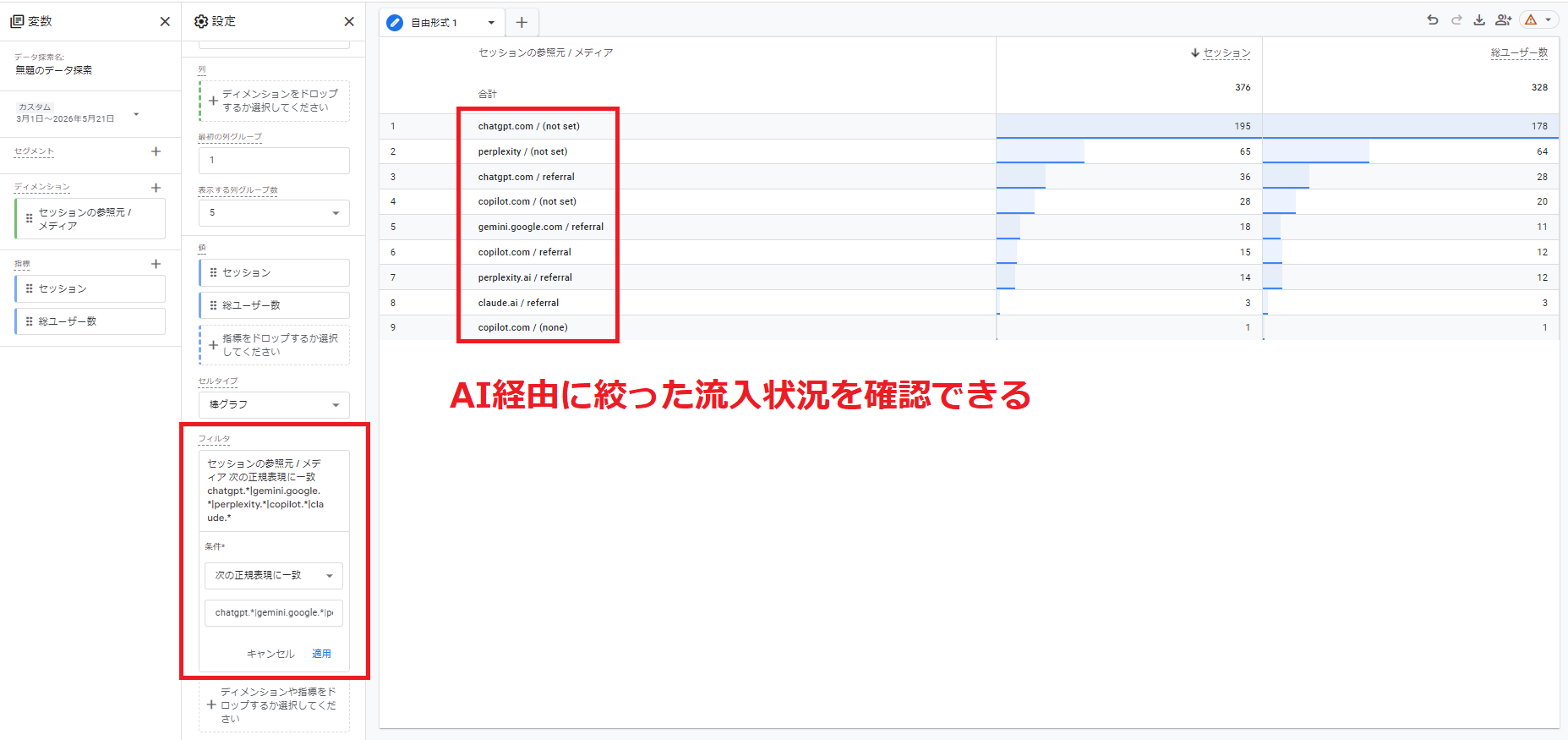Open the 自由形式 1 tab dropdown arrow
The height and width of the screenshot is (740, 1568).
[491, 23]
